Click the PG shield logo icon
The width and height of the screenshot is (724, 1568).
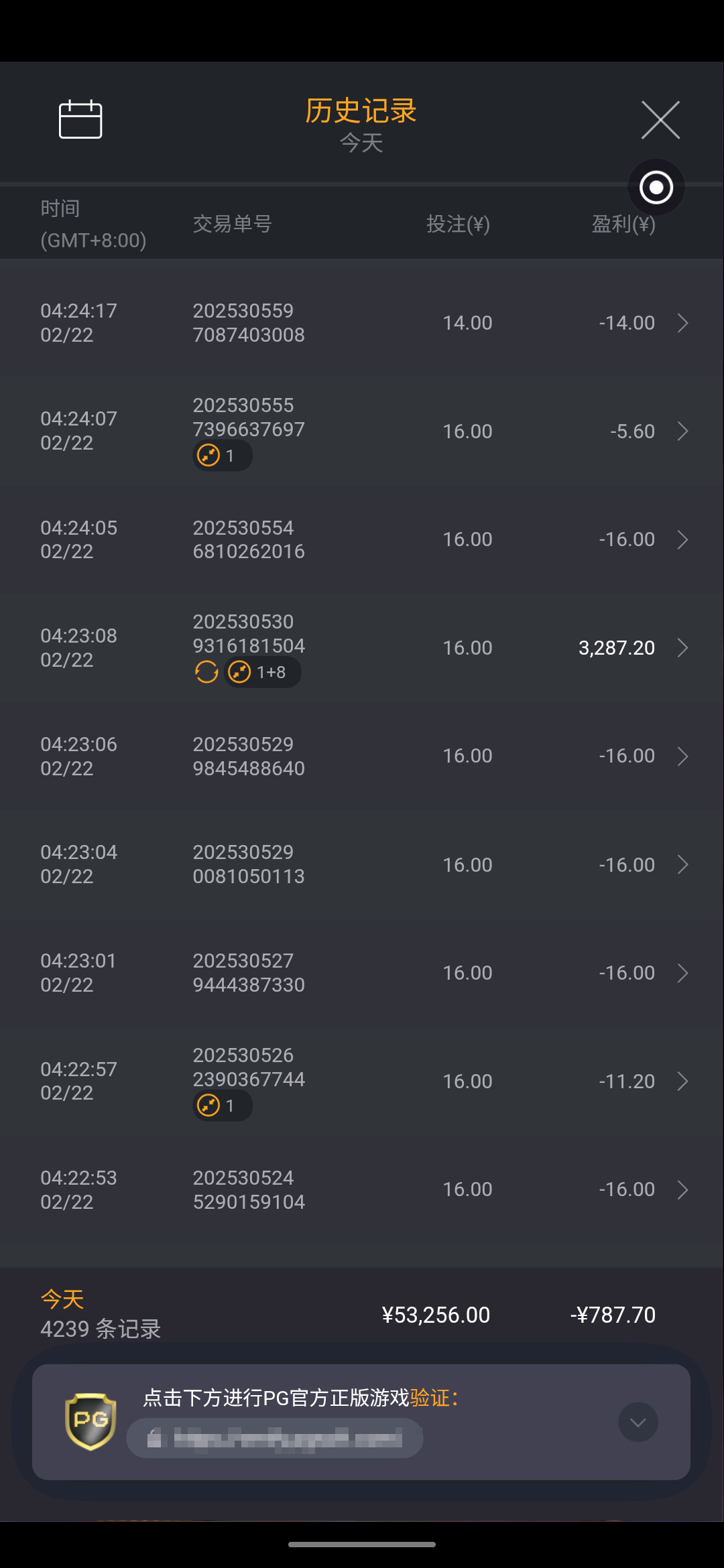(x=90, y=1421)
